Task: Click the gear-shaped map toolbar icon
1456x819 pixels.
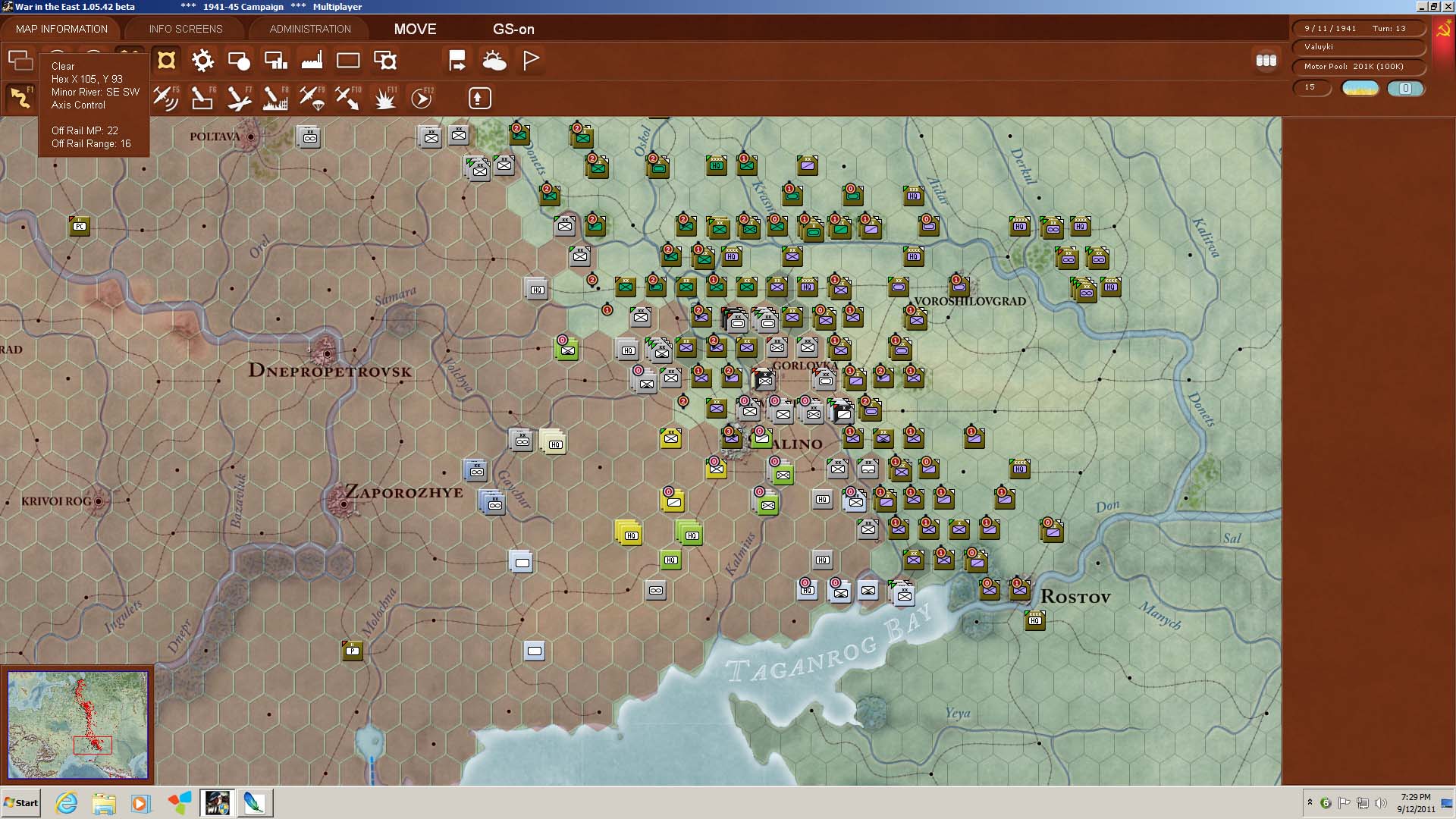Action: (x=202, y=60)
